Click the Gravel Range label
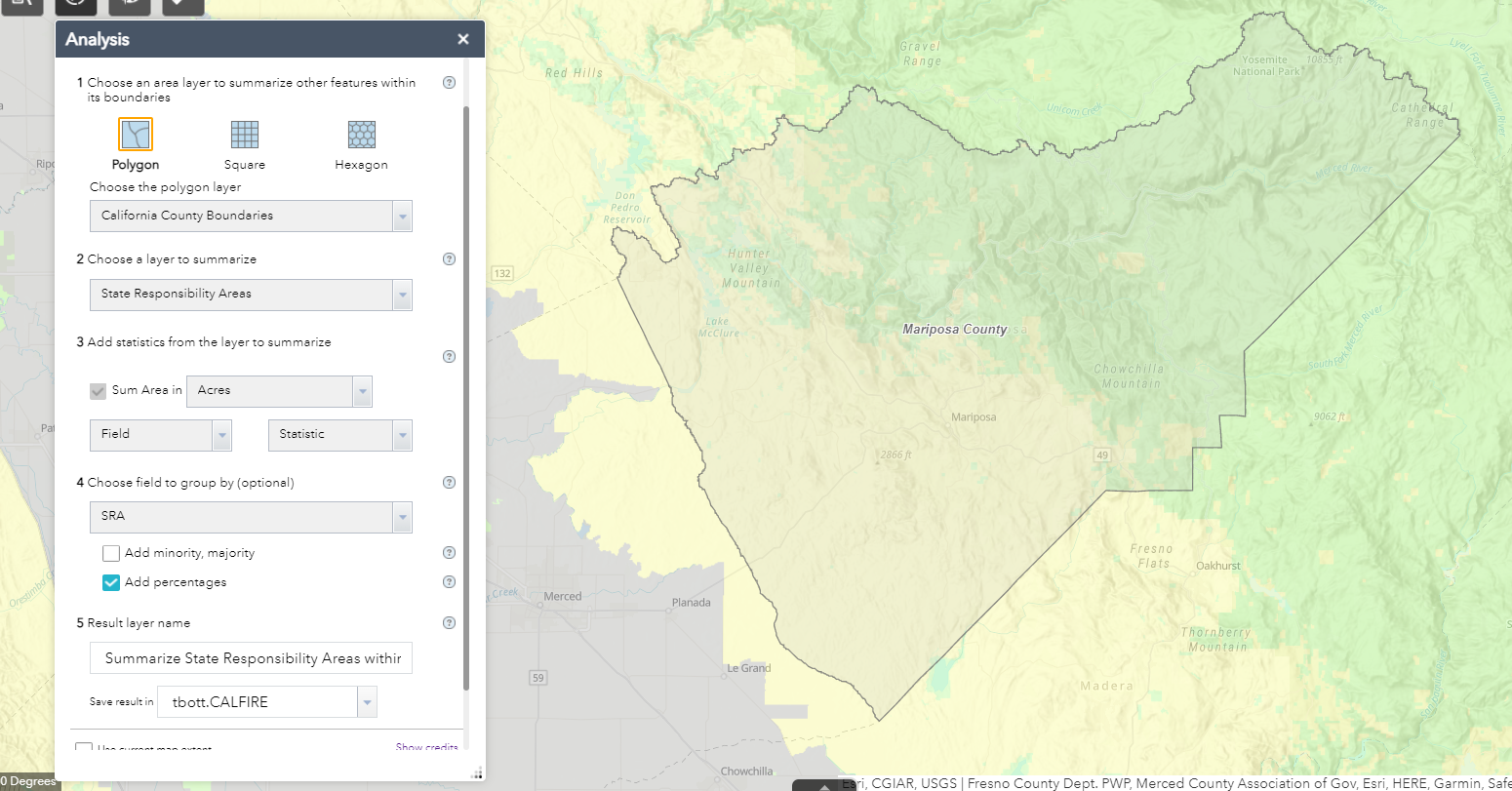This screenshot has height=791, width=1512. [921, 54]
